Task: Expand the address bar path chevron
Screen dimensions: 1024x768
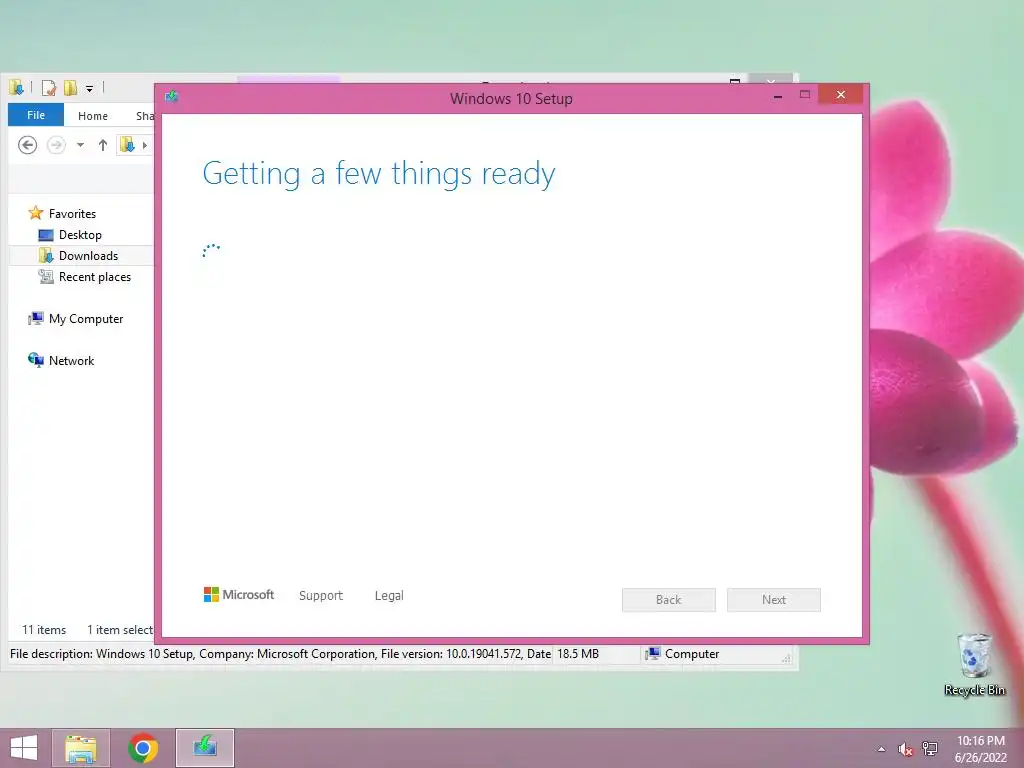Action: point(145,145)
